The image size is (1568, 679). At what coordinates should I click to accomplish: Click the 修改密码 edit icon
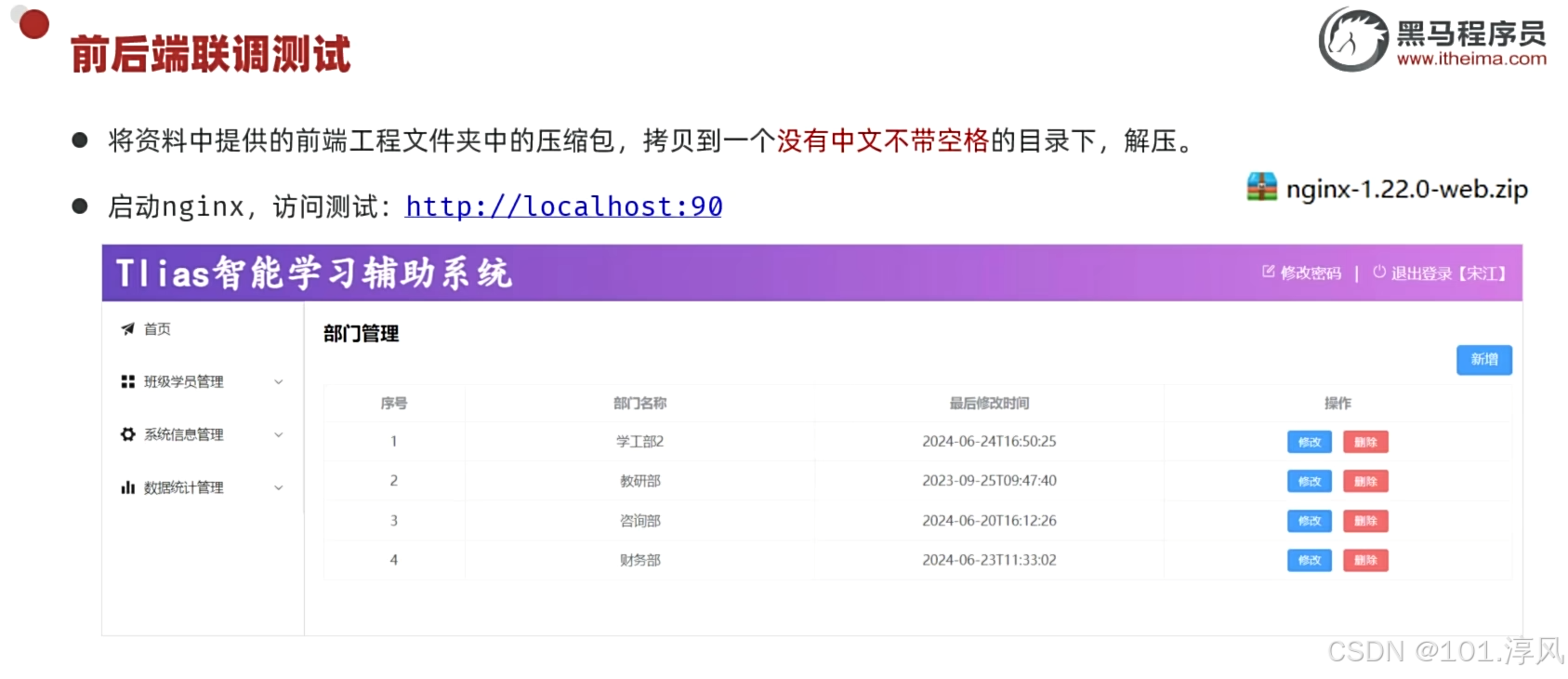click(x=1268, y=272)
